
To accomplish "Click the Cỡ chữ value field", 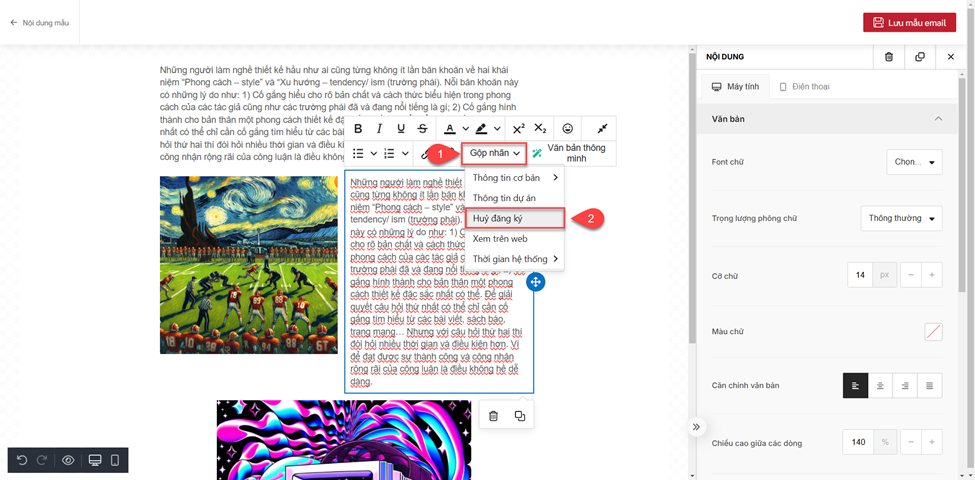I will coord(860,275).
